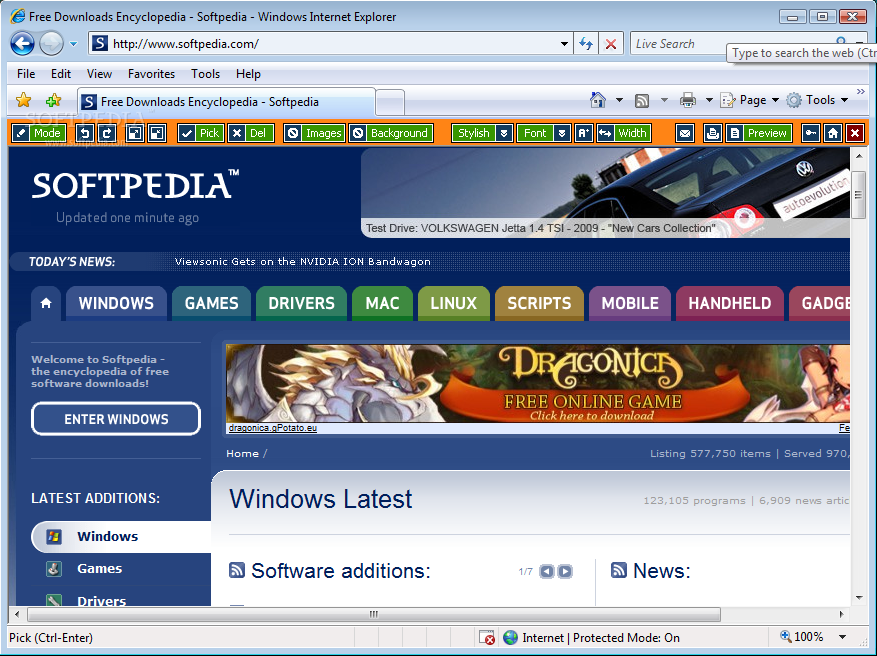877x656 pixels.
Task: Open the Help menu
Action: click(248, 74)
